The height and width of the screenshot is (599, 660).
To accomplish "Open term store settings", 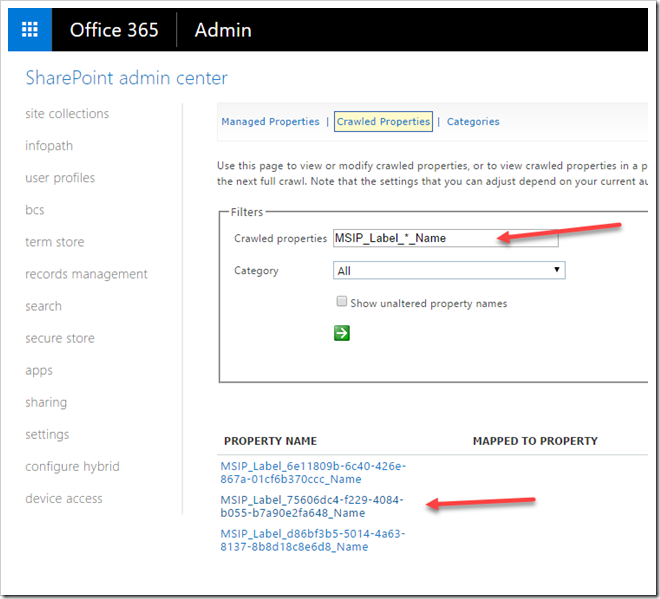I will click(55, 242).
